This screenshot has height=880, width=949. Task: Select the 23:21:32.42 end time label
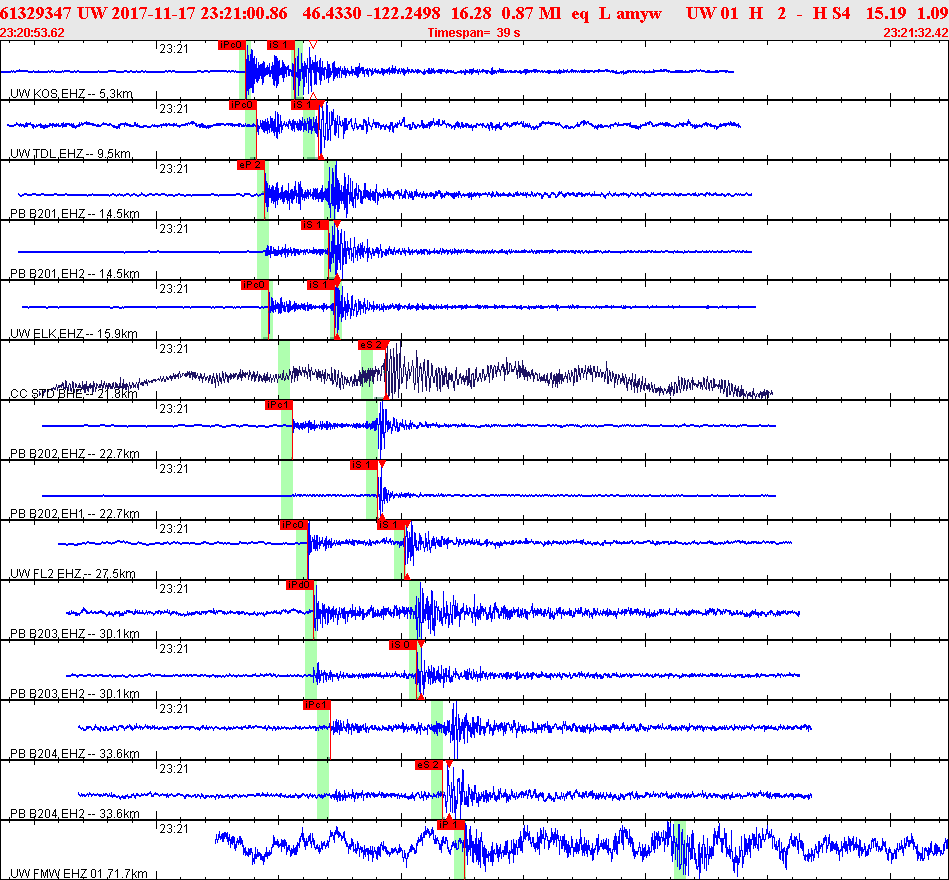tap(916, 33)
